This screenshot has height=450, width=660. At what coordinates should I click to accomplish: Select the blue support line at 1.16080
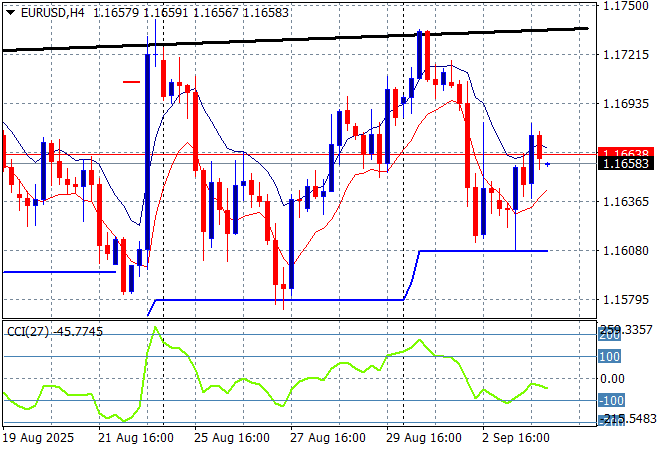[x=483, y=251]
